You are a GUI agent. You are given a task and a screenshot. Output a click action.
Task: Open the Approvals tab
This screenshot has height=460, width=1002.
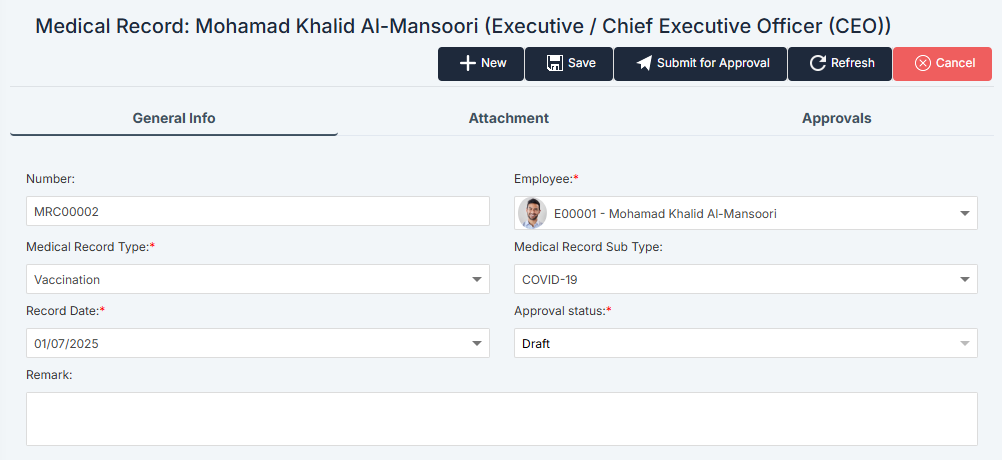coord(836,118)
